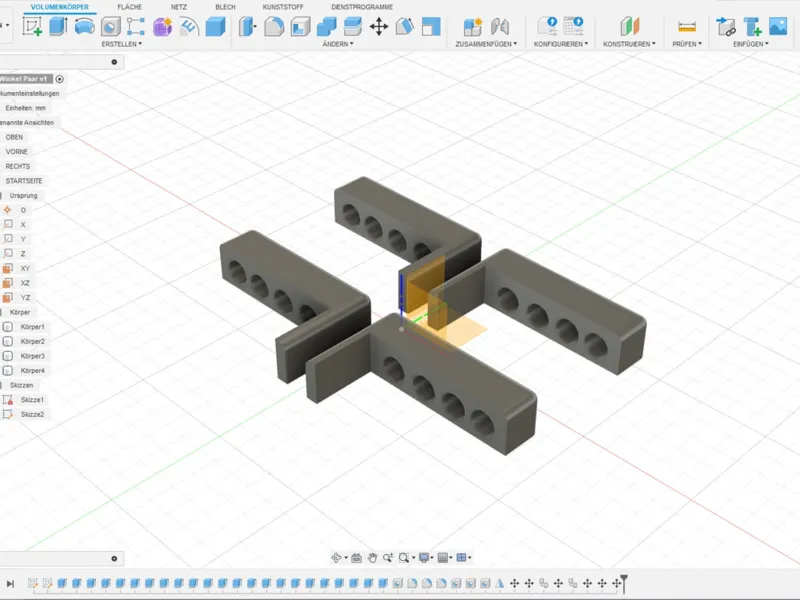Screen dimensions: 800x600
Task: Toggle the XY origin plane icon
Action: pyautogui.click(x=8, y=268)
